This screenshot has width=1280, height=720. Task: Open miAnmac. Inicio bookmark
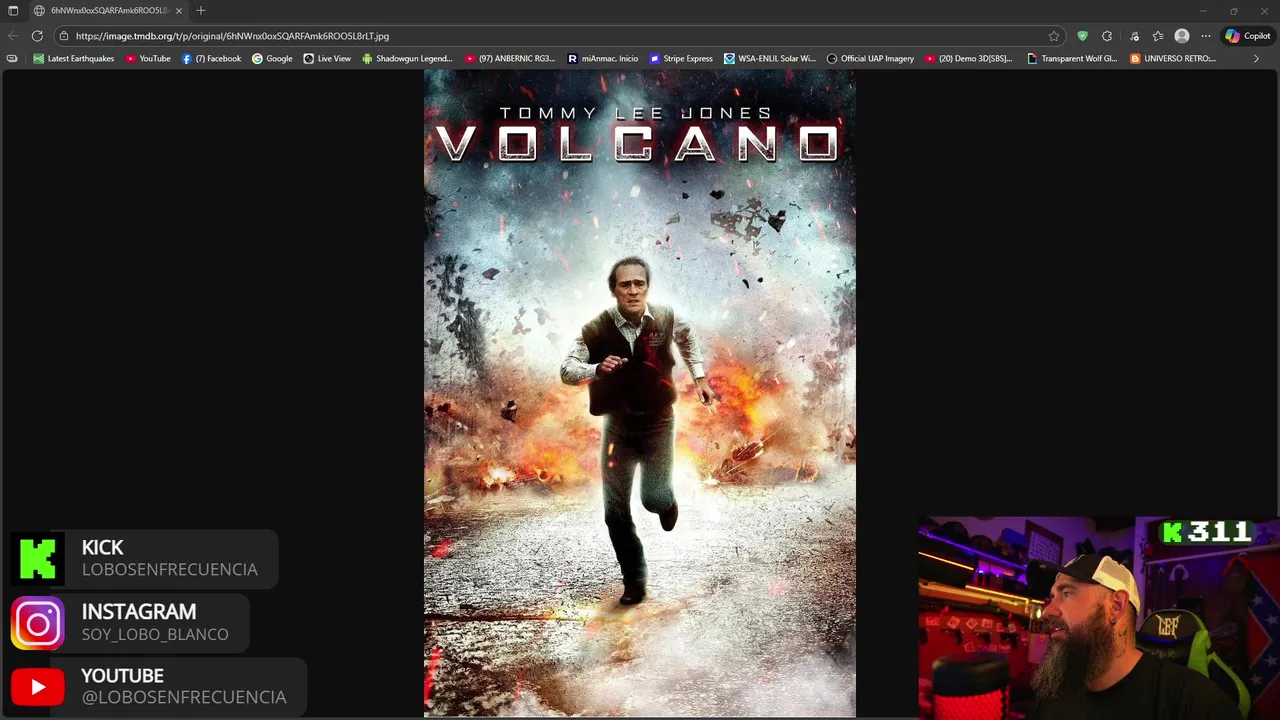click(603, 59)
